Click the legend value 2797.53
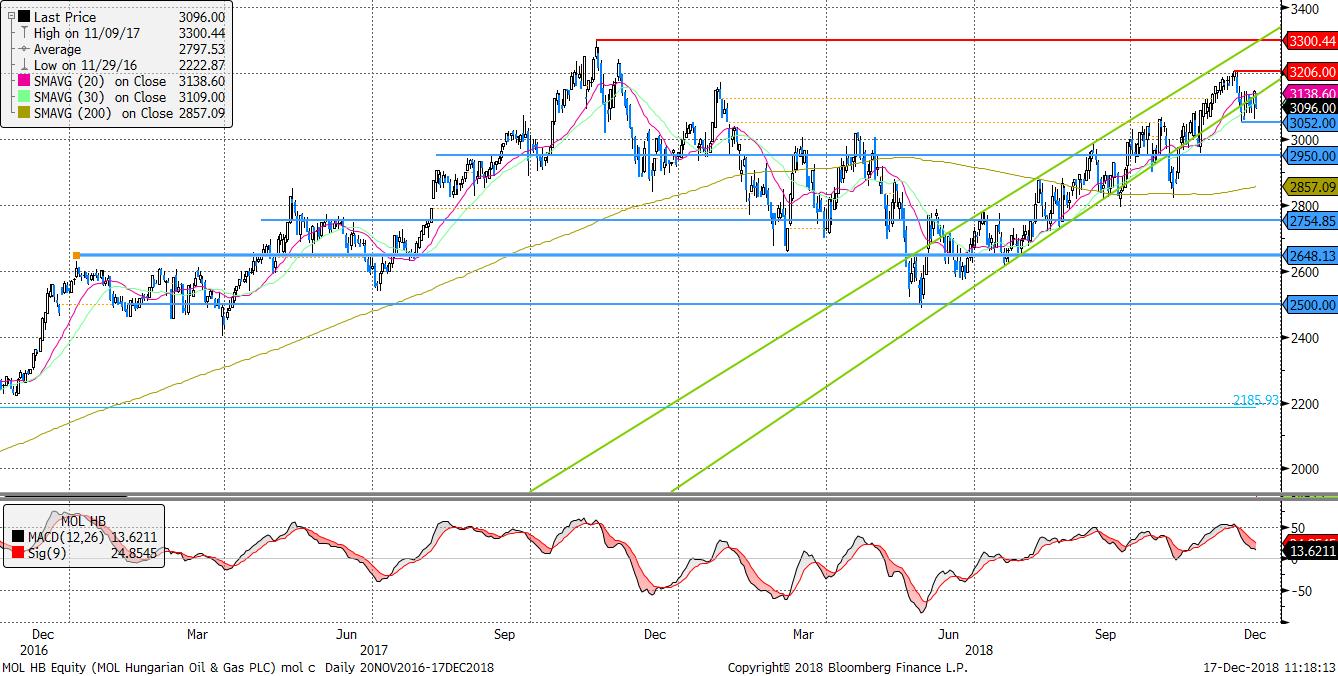1338x676 pixels. click(x=200, y=49)
